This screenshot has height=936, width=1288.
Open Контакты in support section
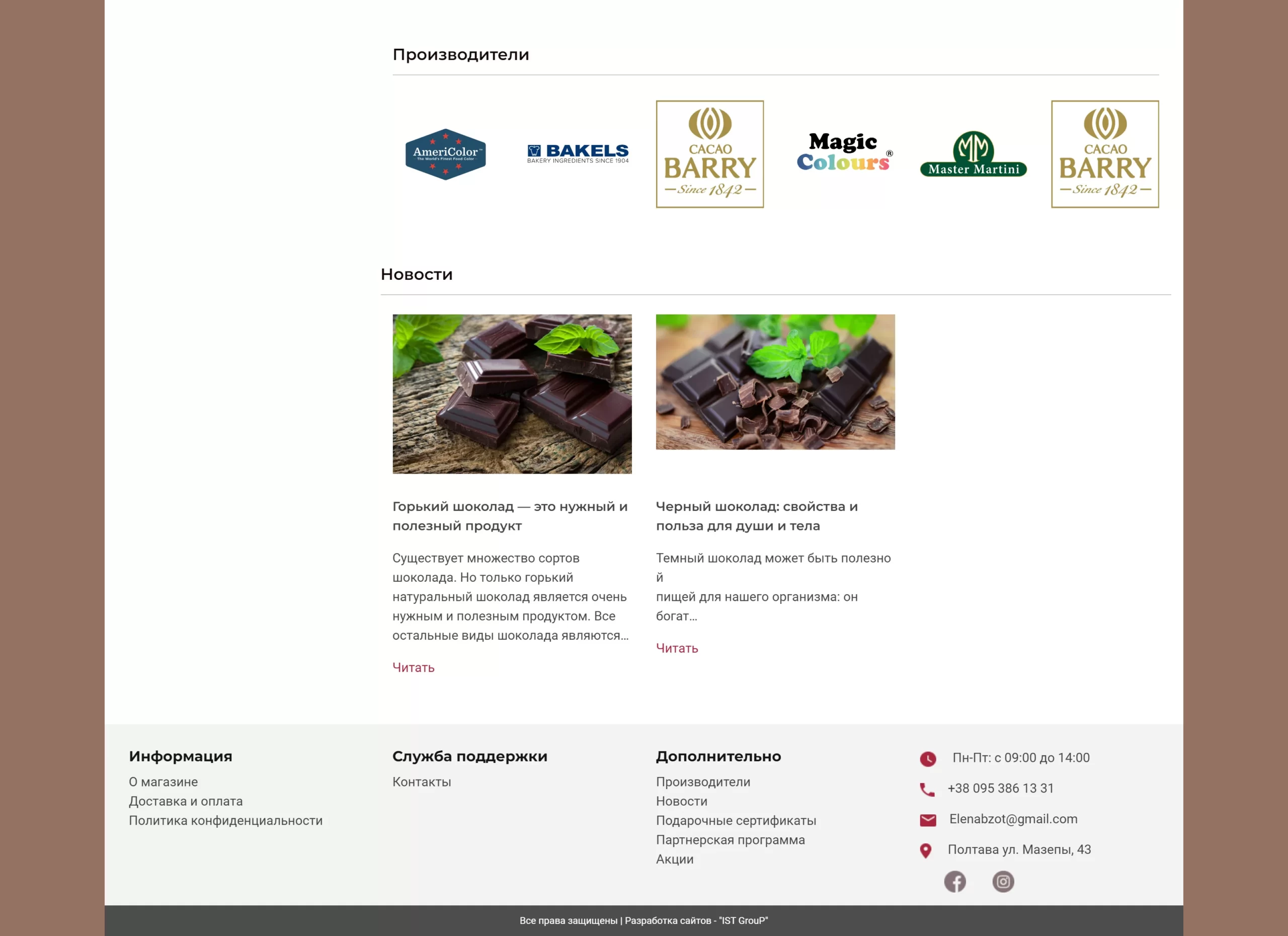point(422,782)
